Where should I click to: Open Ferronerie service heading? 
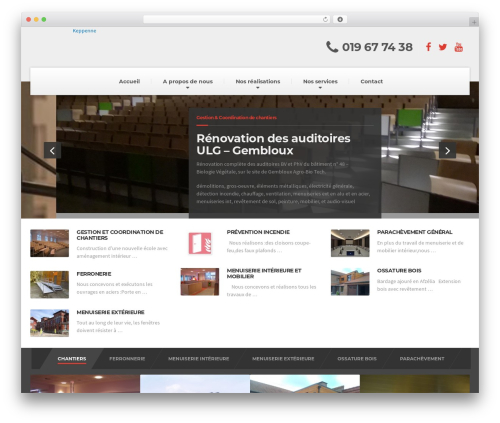[x=94, y=274]
